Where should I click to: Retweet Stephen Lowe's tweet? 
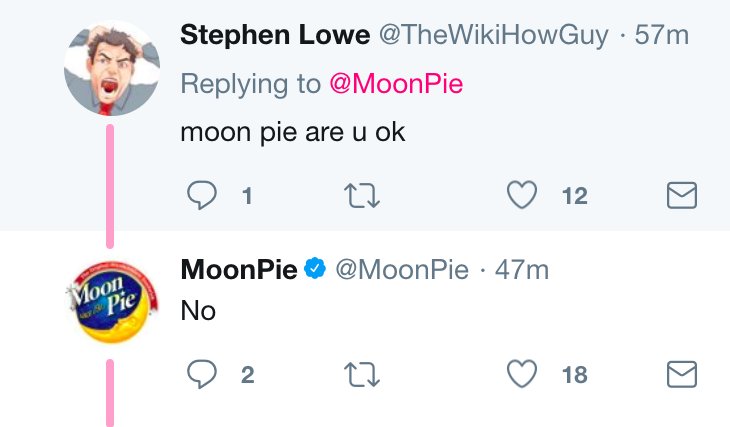[x=362, y=196]
